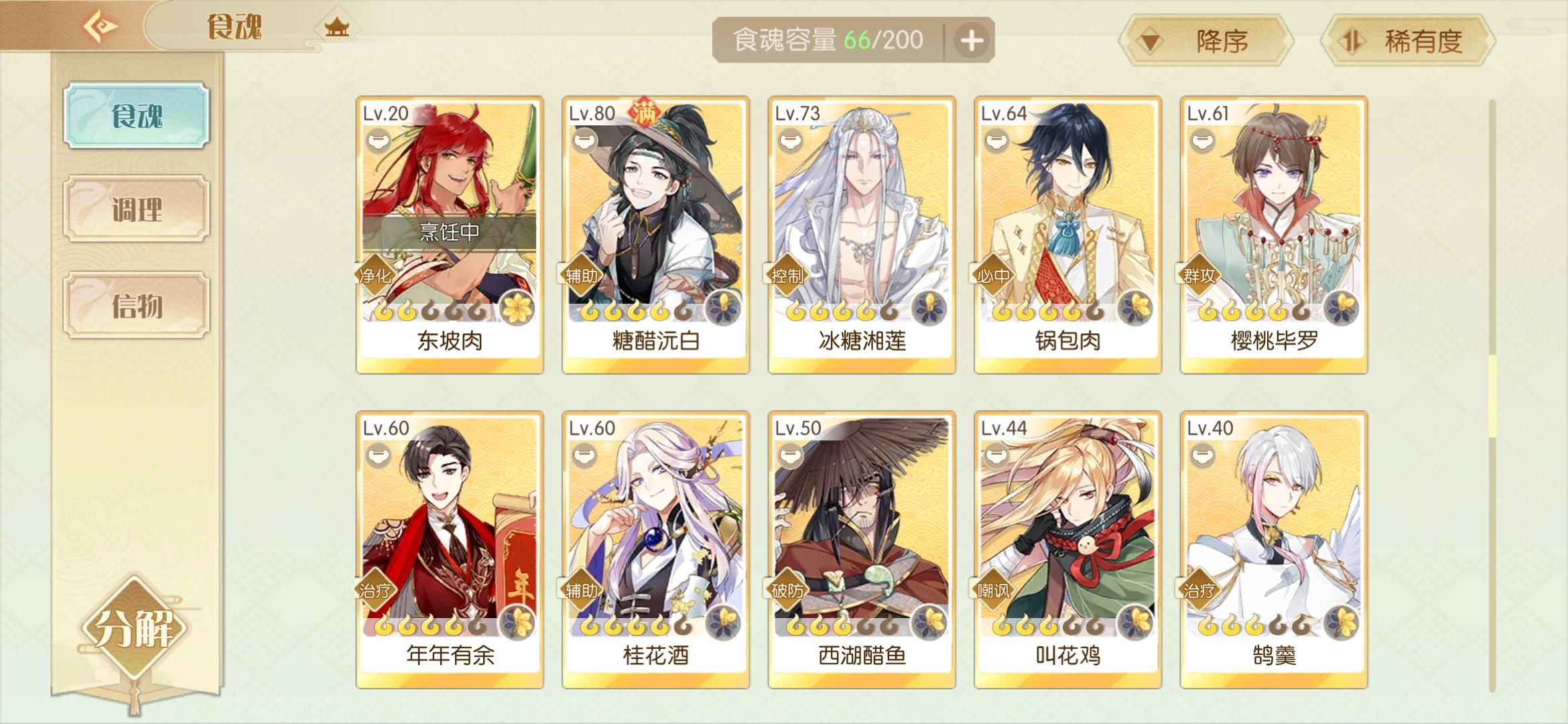Select the 食魂 sidebar tab
1568x724 pixels.
point(137,115)
